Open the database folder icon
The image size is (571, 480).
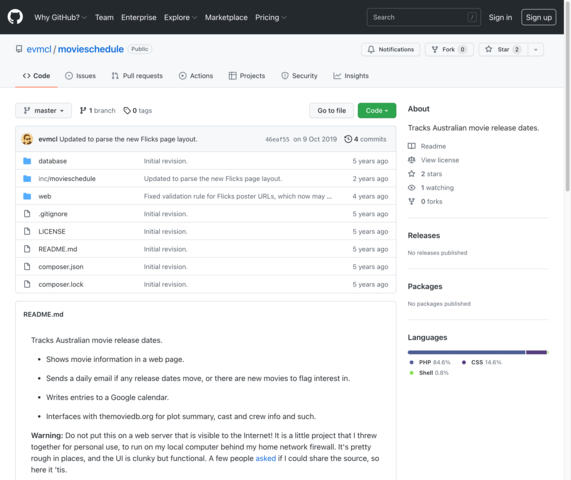(x=27, y=161)
